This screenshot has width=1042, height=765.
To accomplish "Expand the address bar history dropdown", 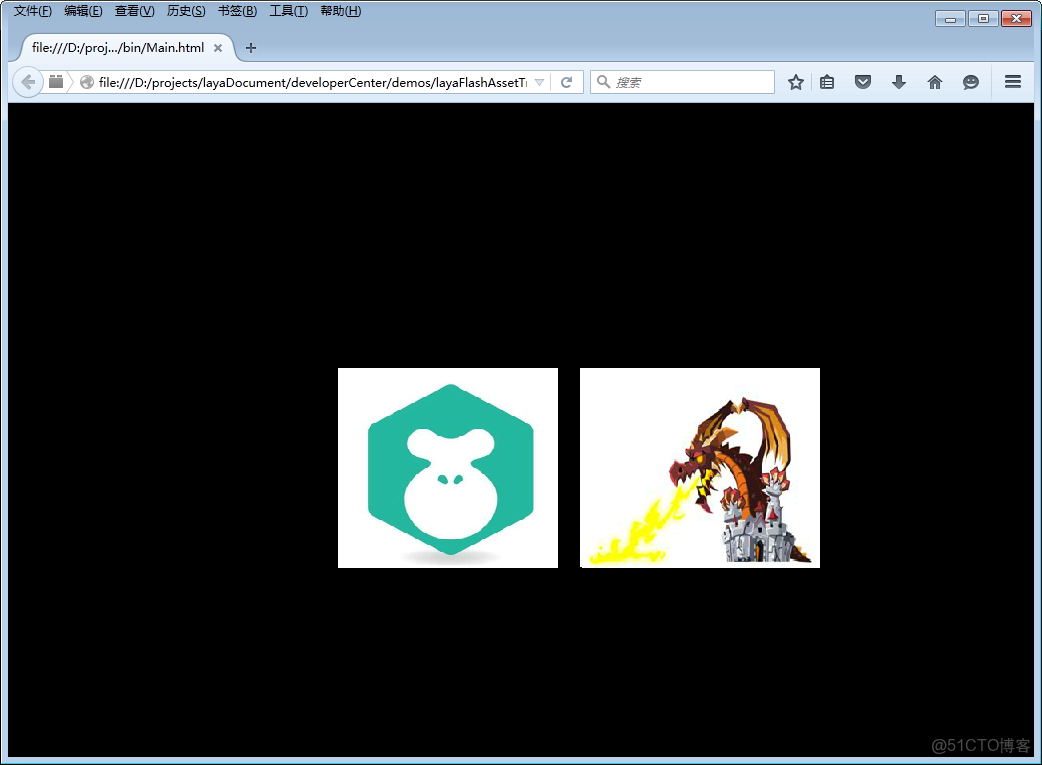I will (x=540, y=82).
